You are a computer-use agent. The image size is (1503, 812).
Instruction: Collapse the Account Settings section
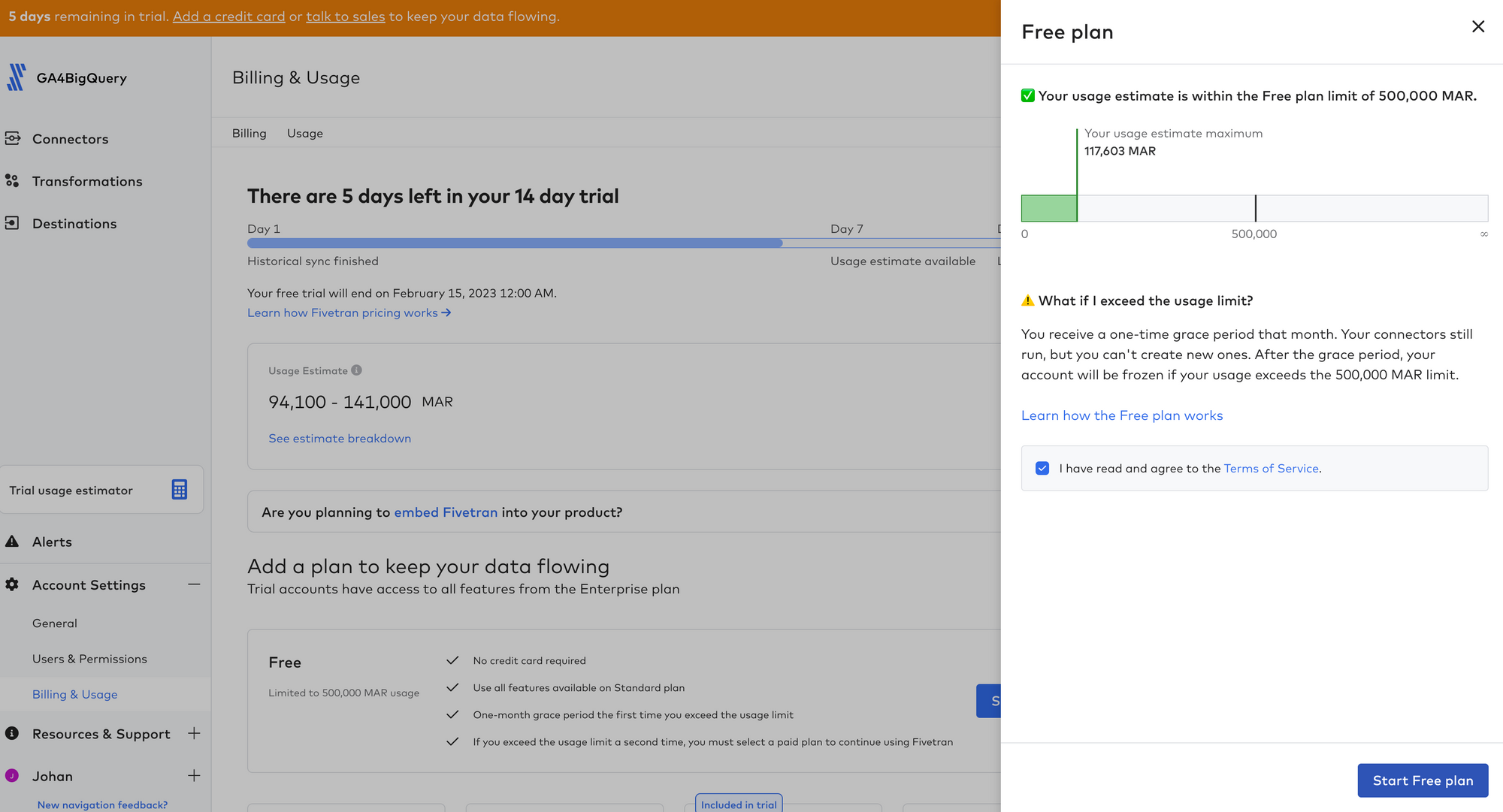pyautogui.click(x=194, y=584)
